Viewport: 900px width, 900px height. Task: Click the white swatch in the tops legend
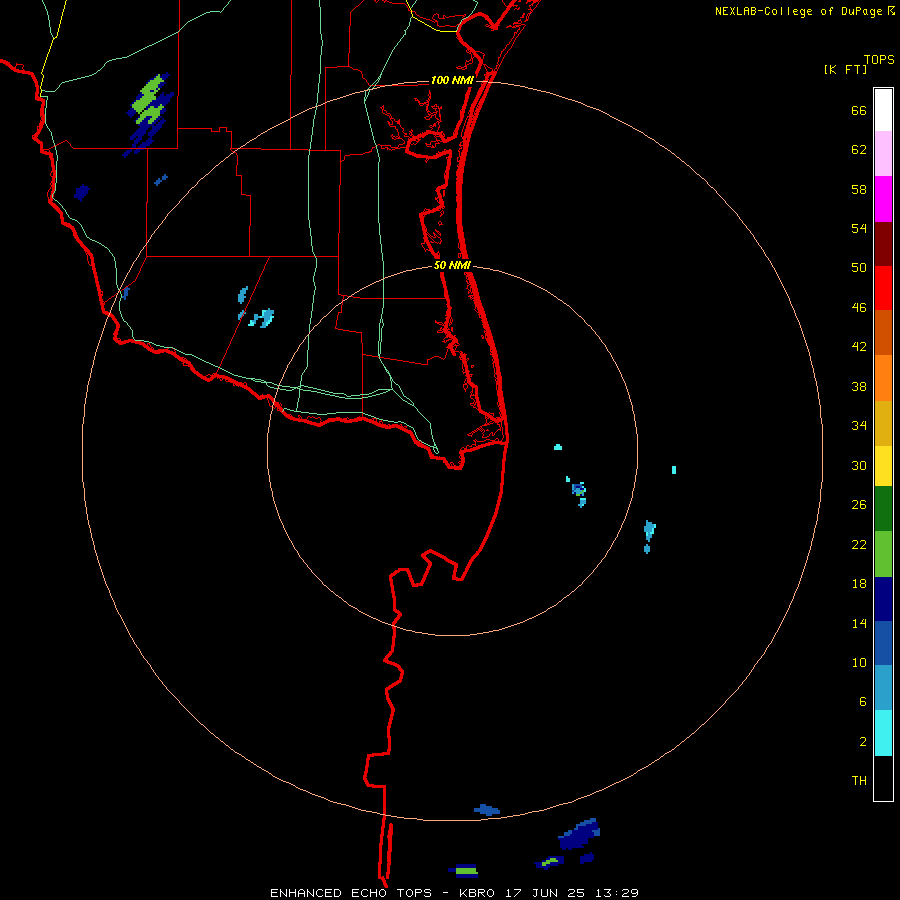point(883,110)
